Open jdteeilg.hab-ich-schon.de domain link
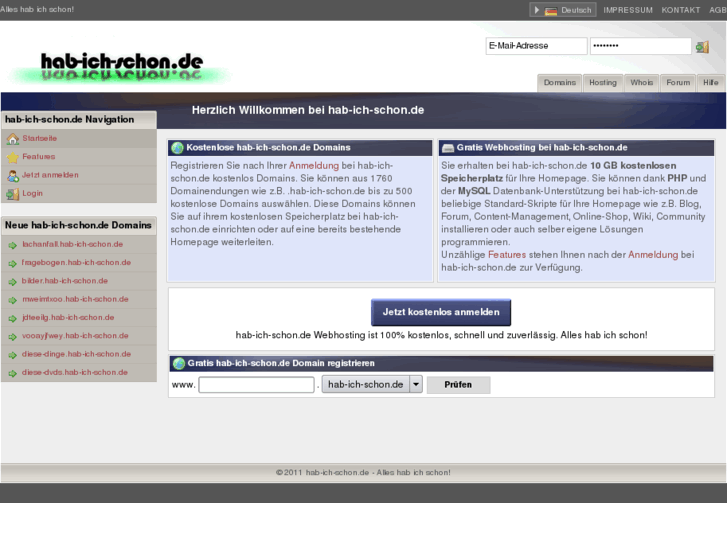The image size is (727, 545). [x=68, y=317]
